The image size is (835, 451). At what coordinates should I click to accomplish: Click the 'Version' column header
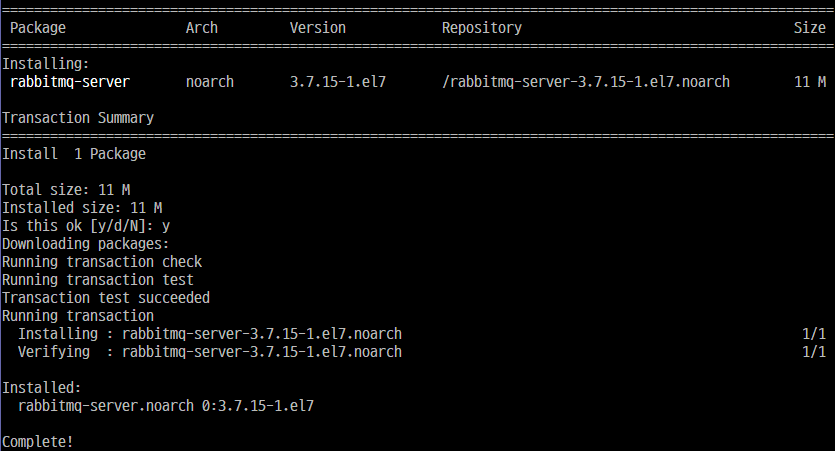(x=318, y=28)
